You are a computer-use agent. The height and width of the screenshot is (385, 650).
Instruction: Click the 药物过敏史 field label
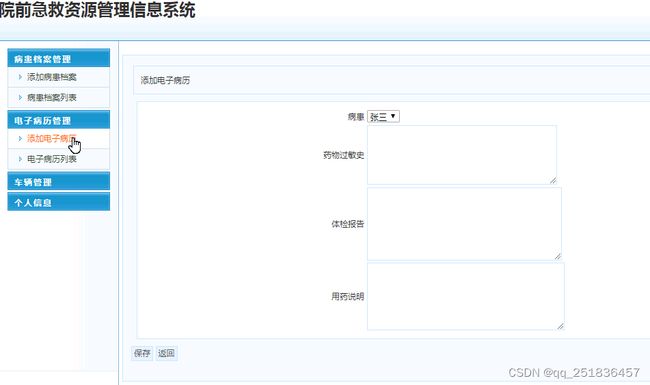pyautogui.click(x=344, y=155)
